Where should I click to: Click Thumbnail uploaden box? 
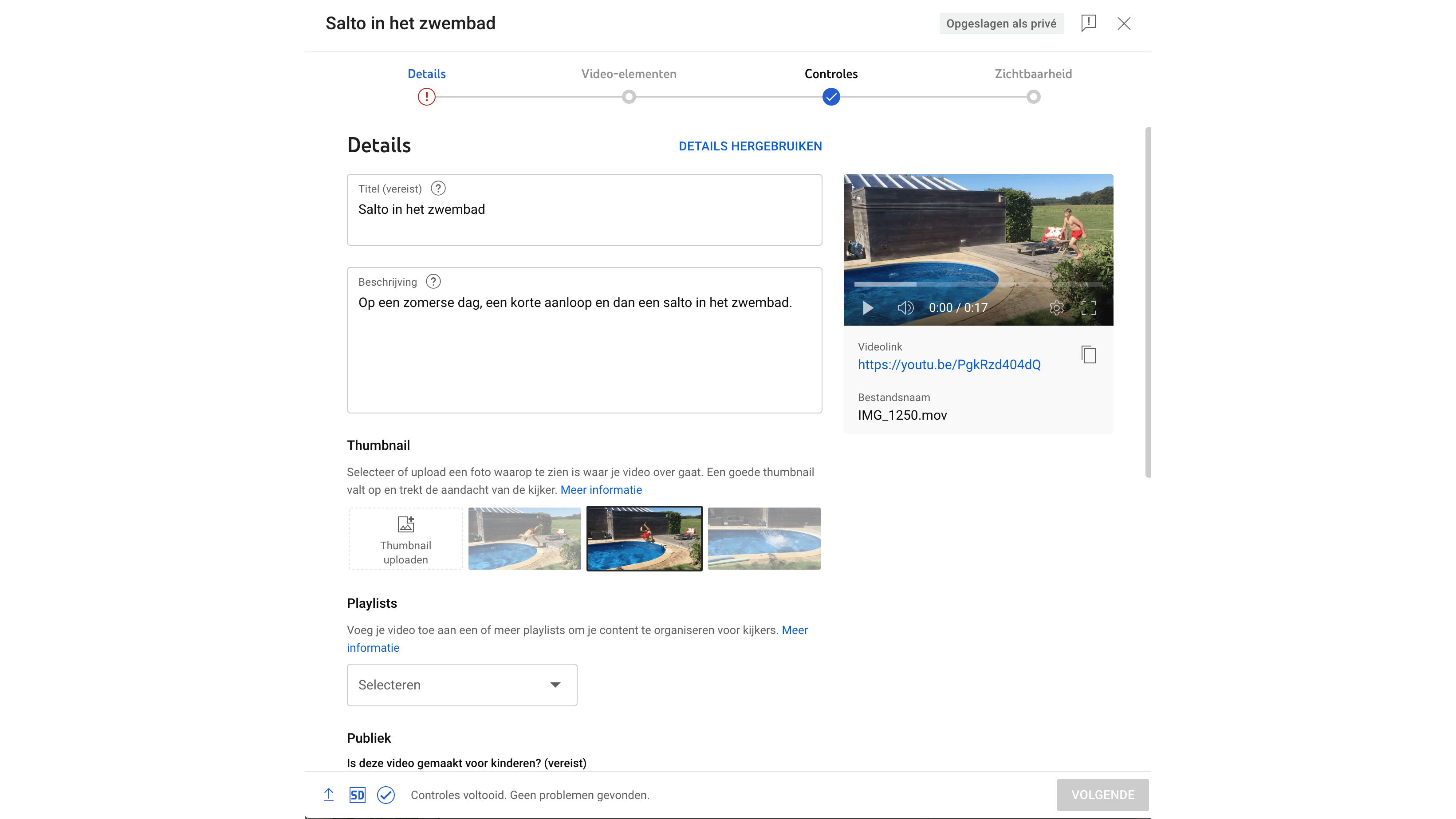(405, 538)
